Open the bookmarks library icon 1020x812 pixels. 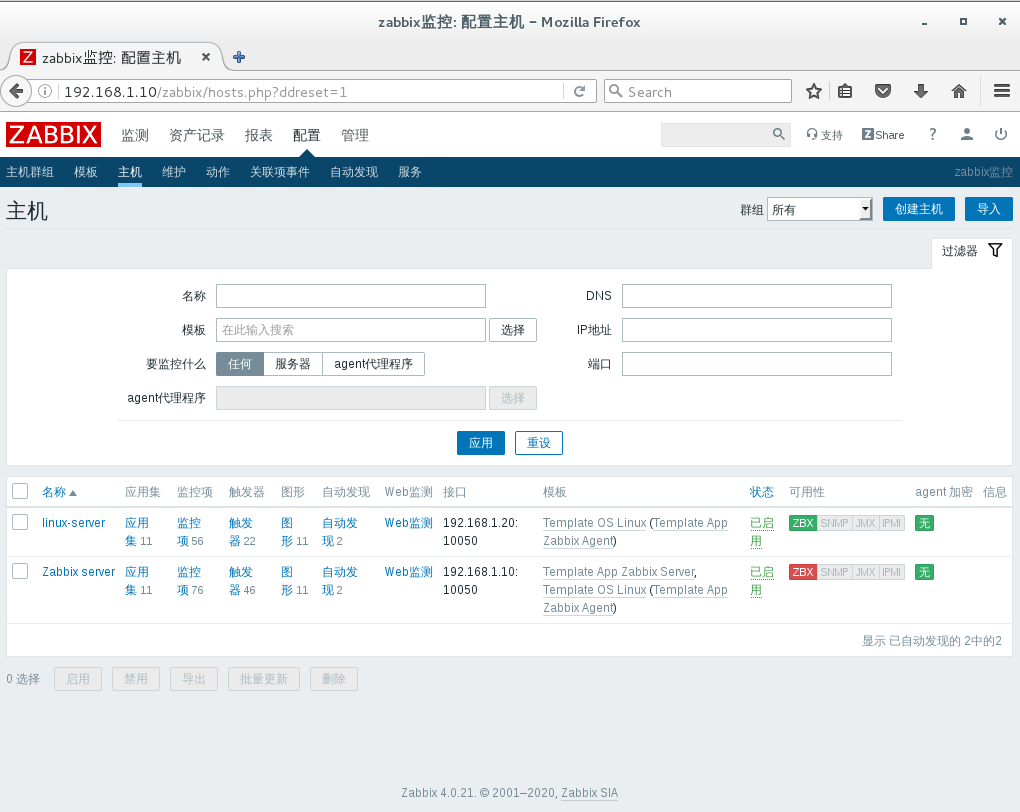[x=845, y=91]
